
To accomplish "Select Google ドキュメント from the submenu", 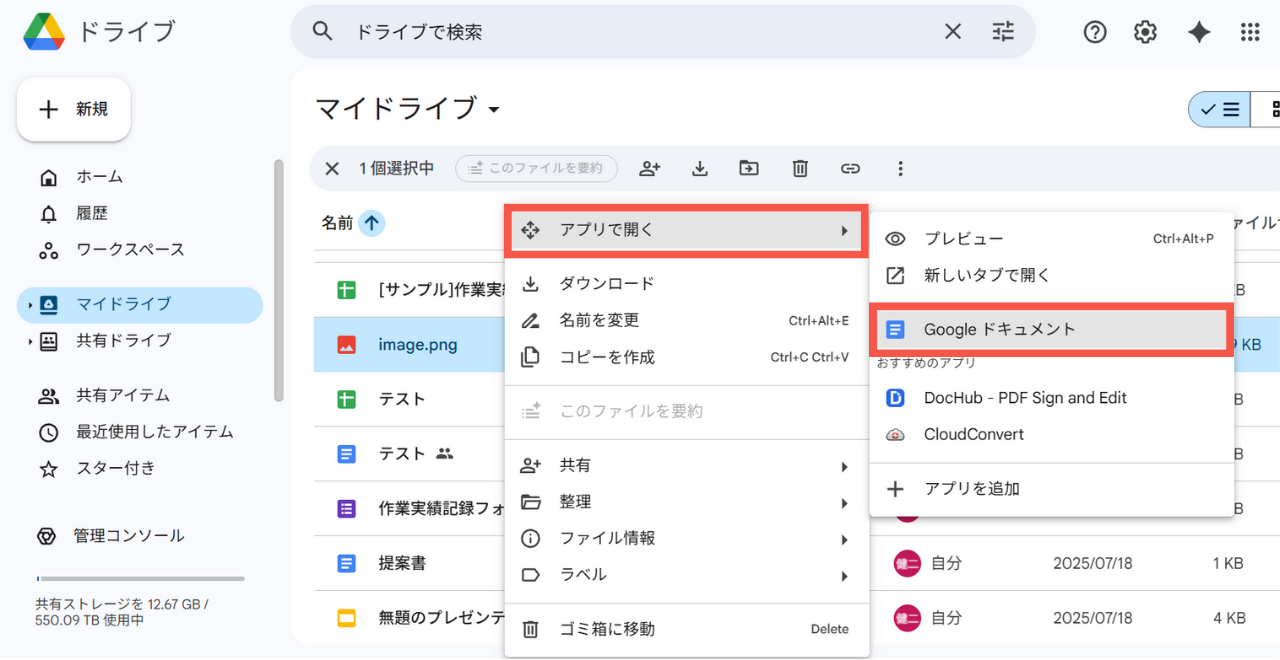I will coord(1000,328).
